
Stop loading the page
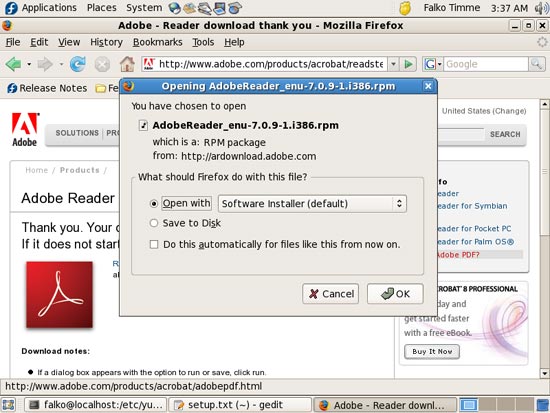point(102,65)
